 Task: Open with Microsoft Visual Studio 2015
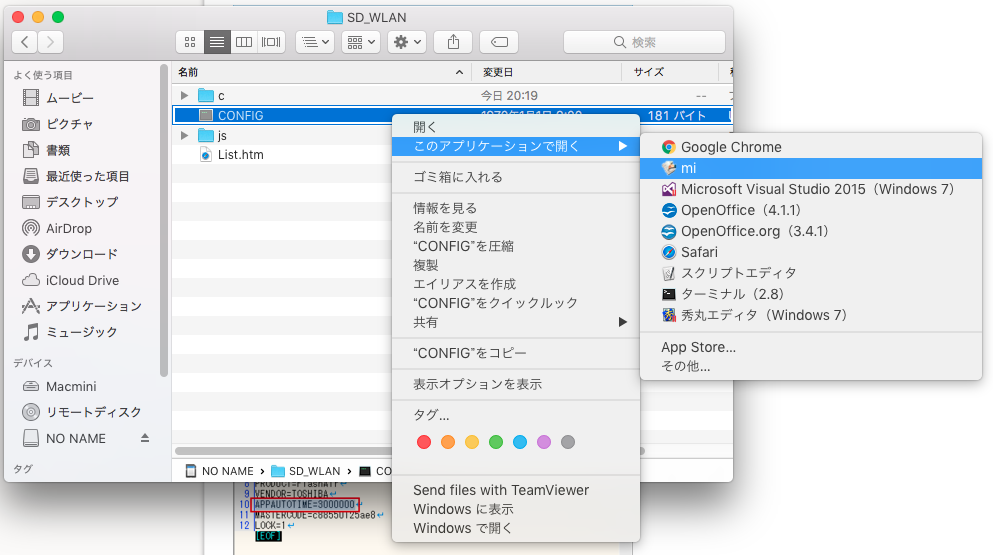tap(811, 189)
